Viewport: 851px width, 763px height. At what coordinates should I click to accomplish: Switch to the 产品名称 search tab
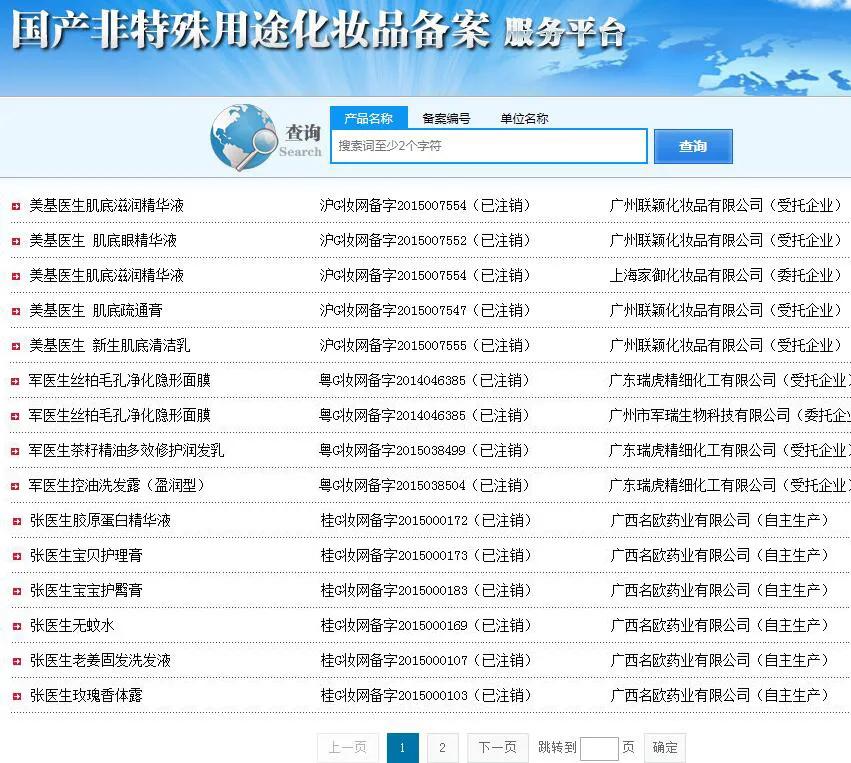point(372,117)
